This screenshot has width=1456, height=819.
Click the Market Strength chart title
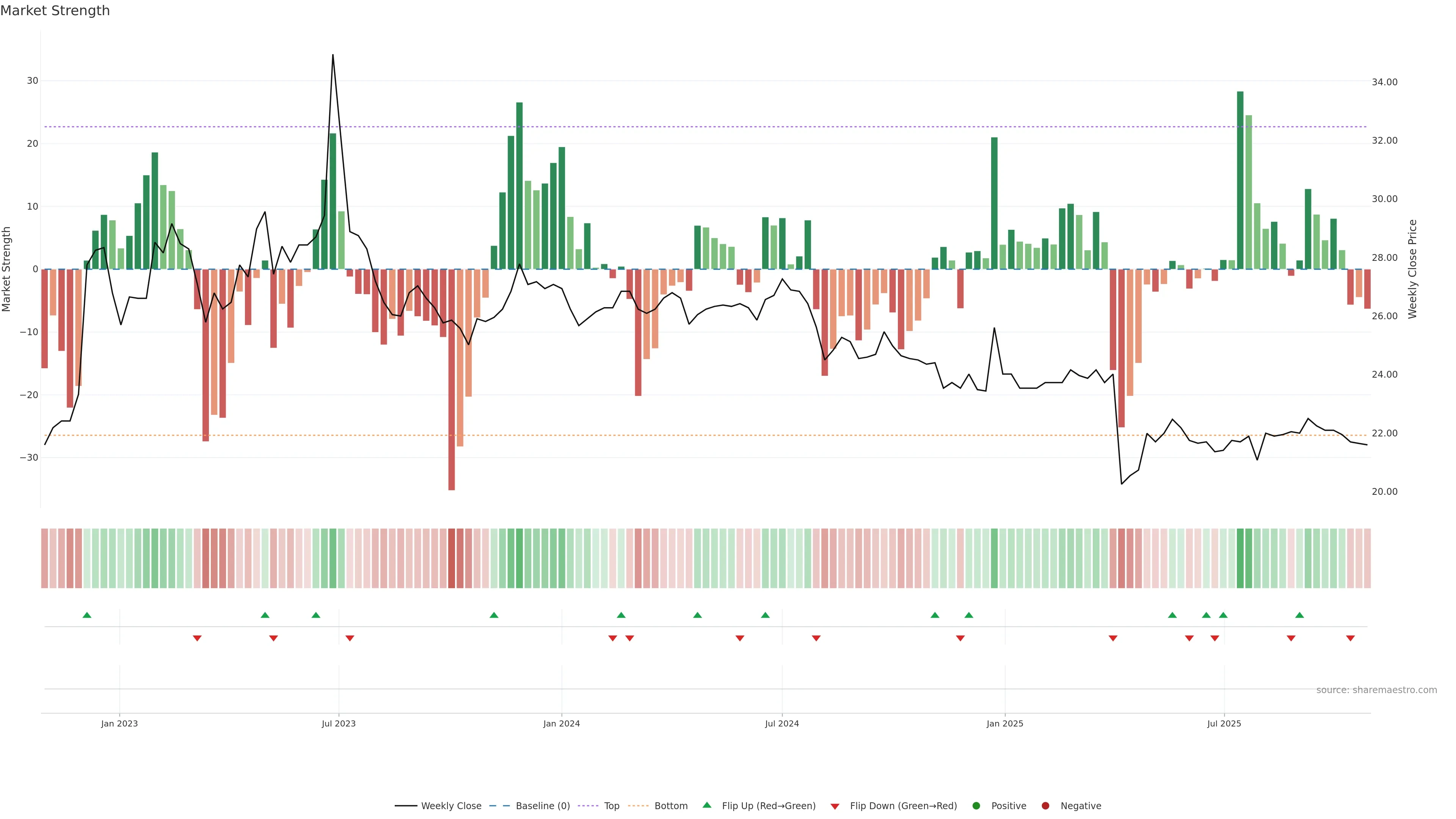point(55,11)
